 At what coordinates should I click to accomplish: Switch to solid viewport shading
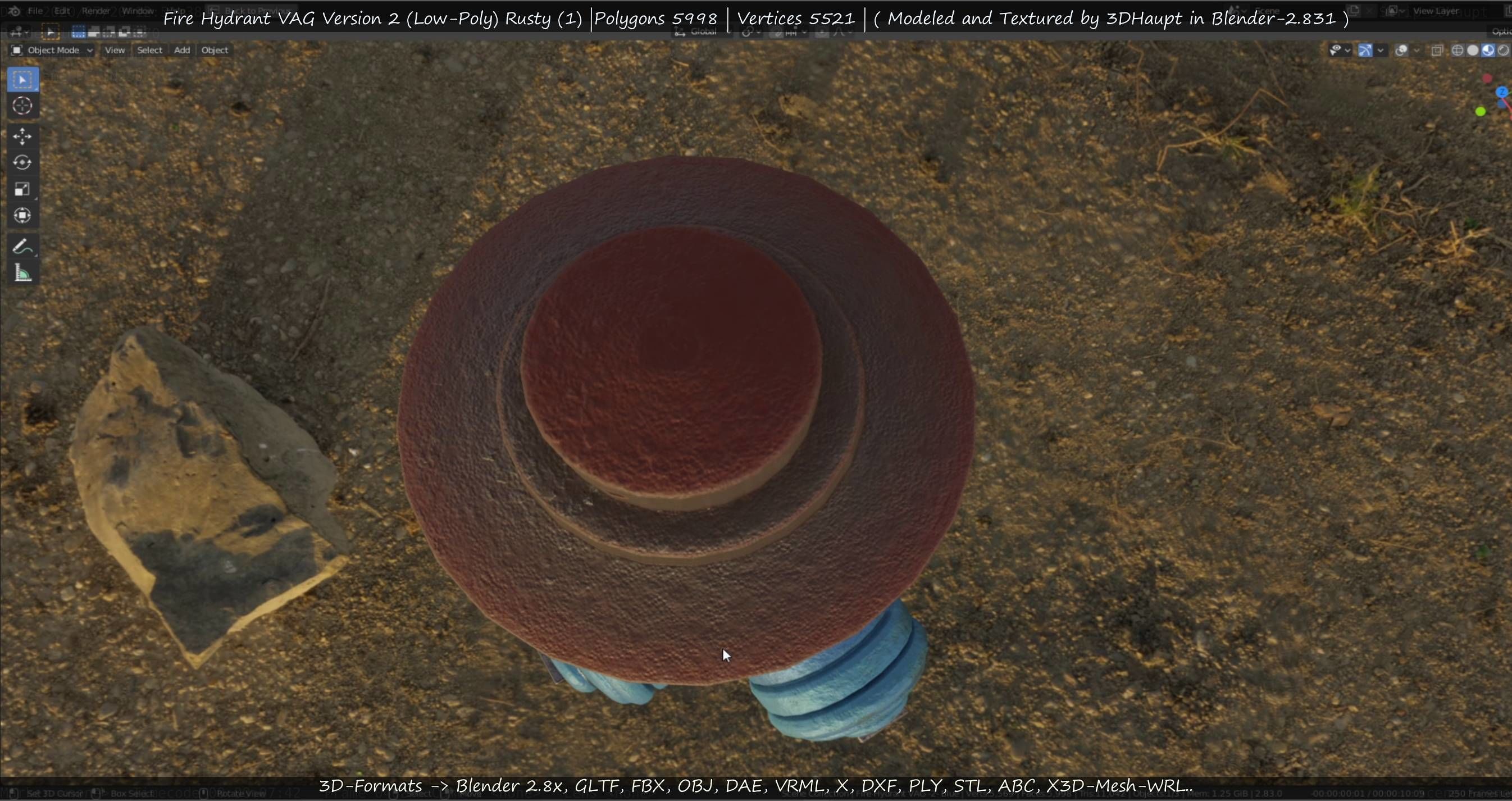[x=1473, y=51]
